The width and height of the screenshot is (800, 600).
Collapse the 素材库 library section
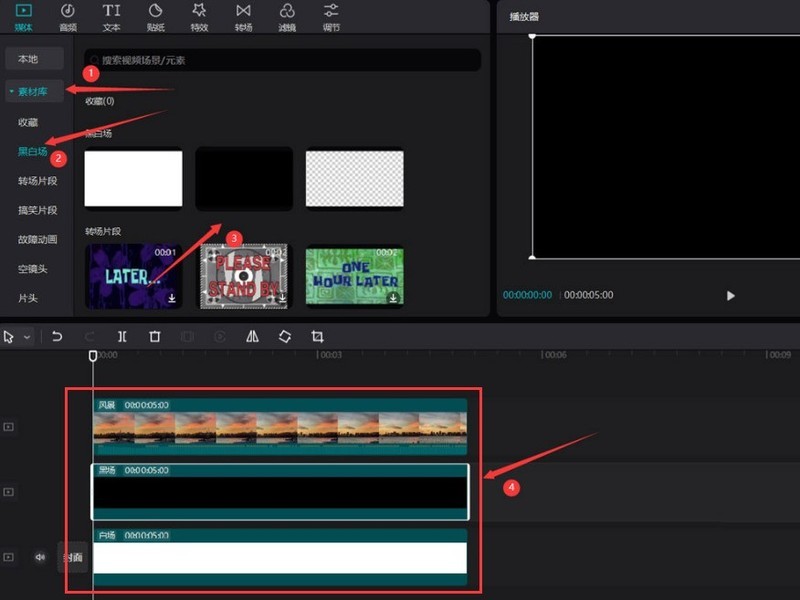pos(33,92)
